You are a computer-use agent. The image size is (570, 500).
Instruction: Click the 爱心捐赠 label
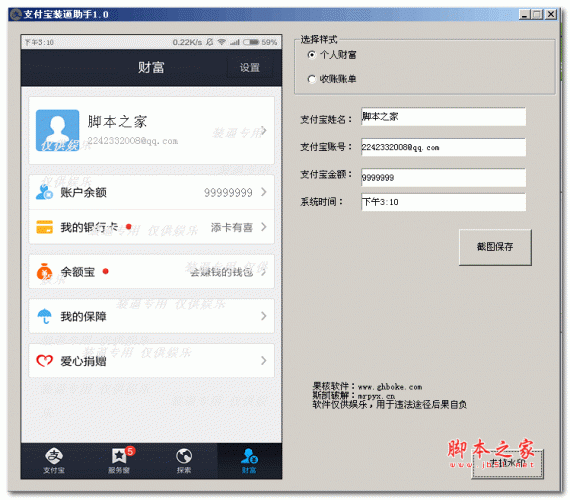pyautogui.click(x=84, y=361)
